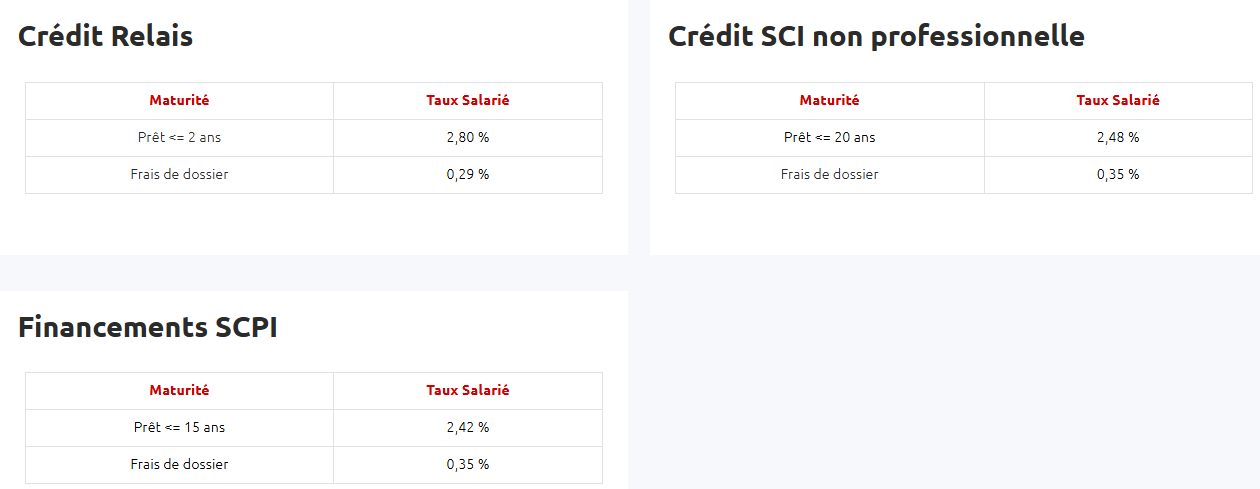Select 0,35 % fee in Financements SCPI table
The width and height of the screenshot is (1260, 489).
tap(468, 464)
